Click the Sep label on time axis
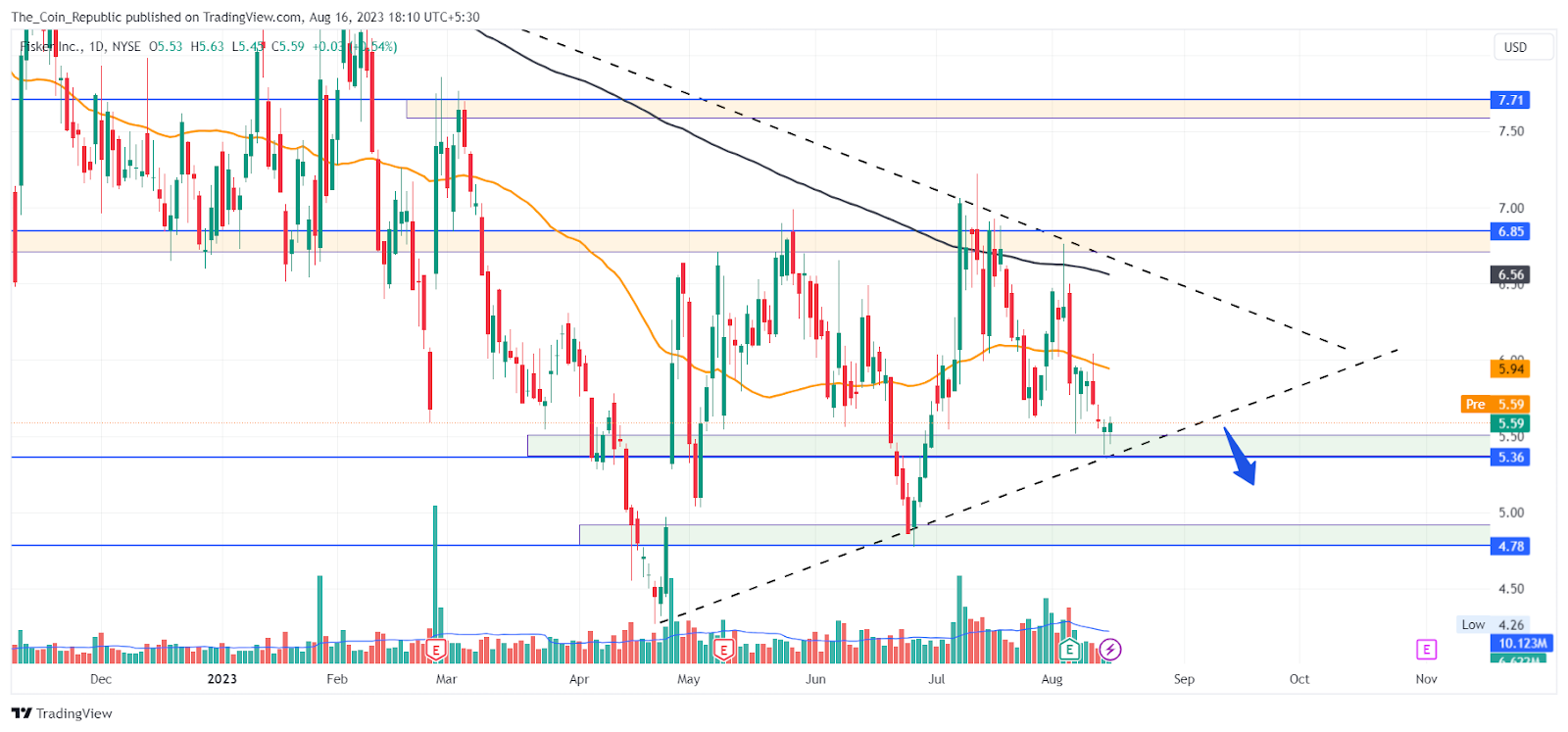 click(1184, 679)
